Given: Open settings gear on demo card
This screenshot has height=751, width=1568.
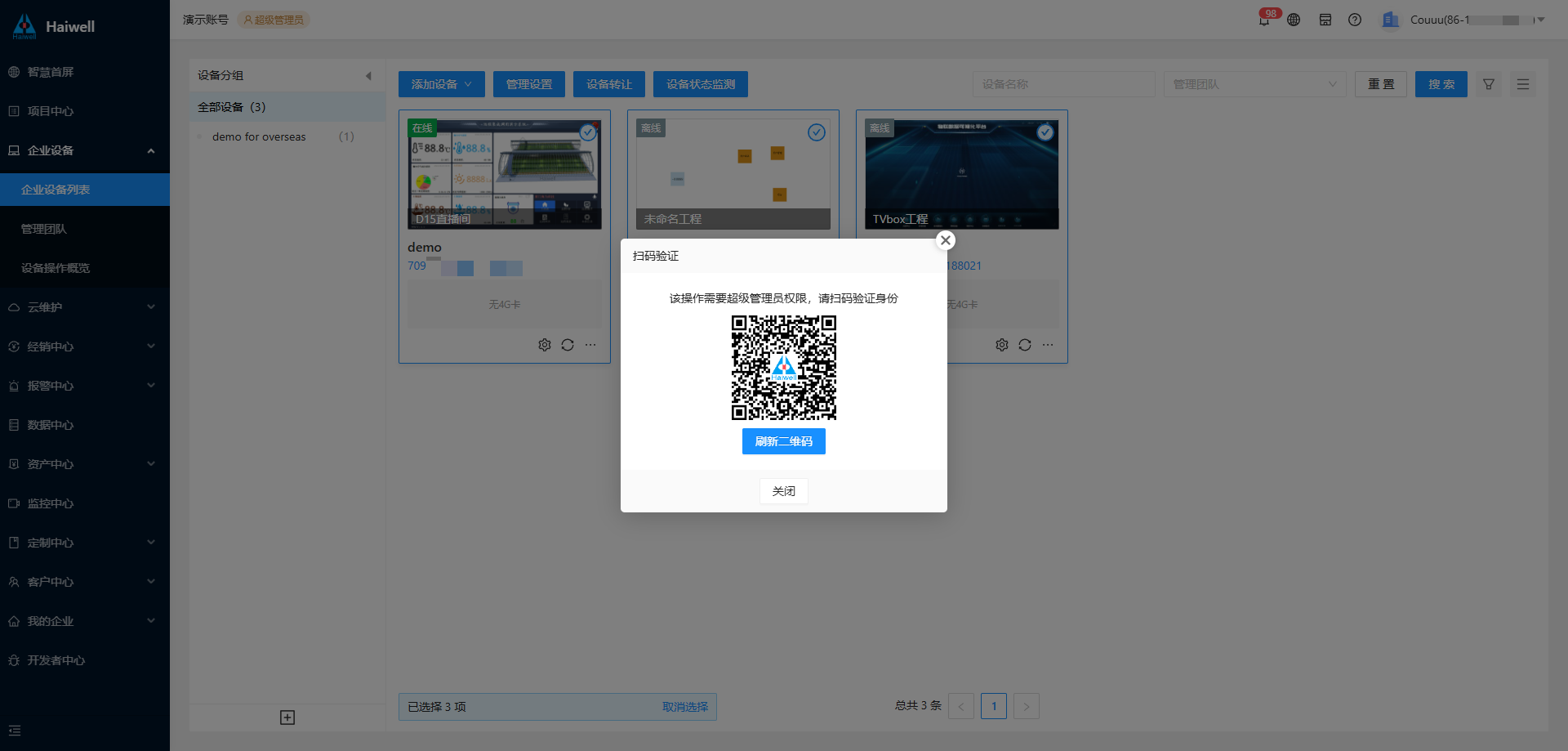Looking at the screenshot, I should (545, 345).
